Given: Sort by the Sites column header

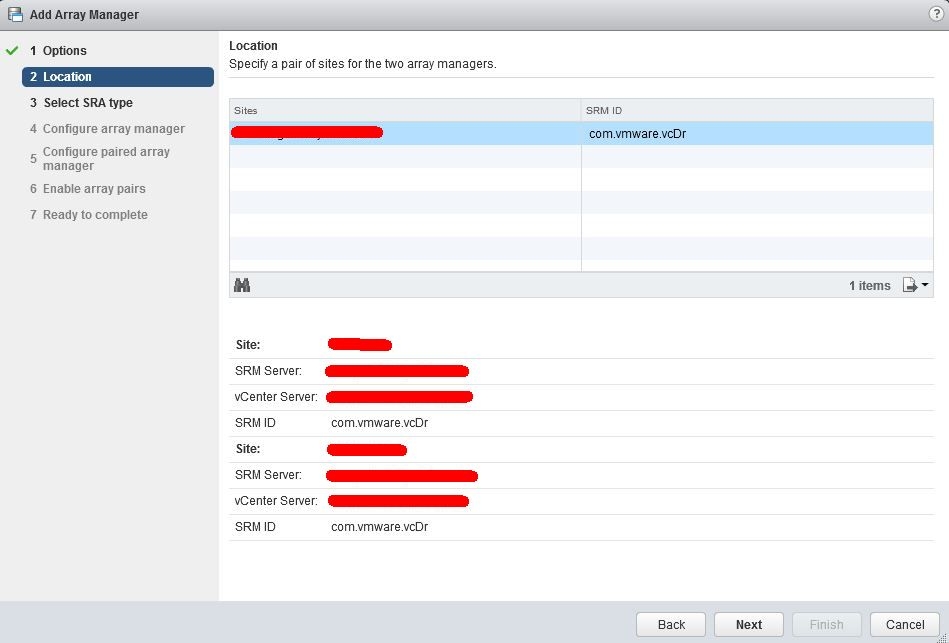Looking at the screenshot, I should tap(405, 110).
